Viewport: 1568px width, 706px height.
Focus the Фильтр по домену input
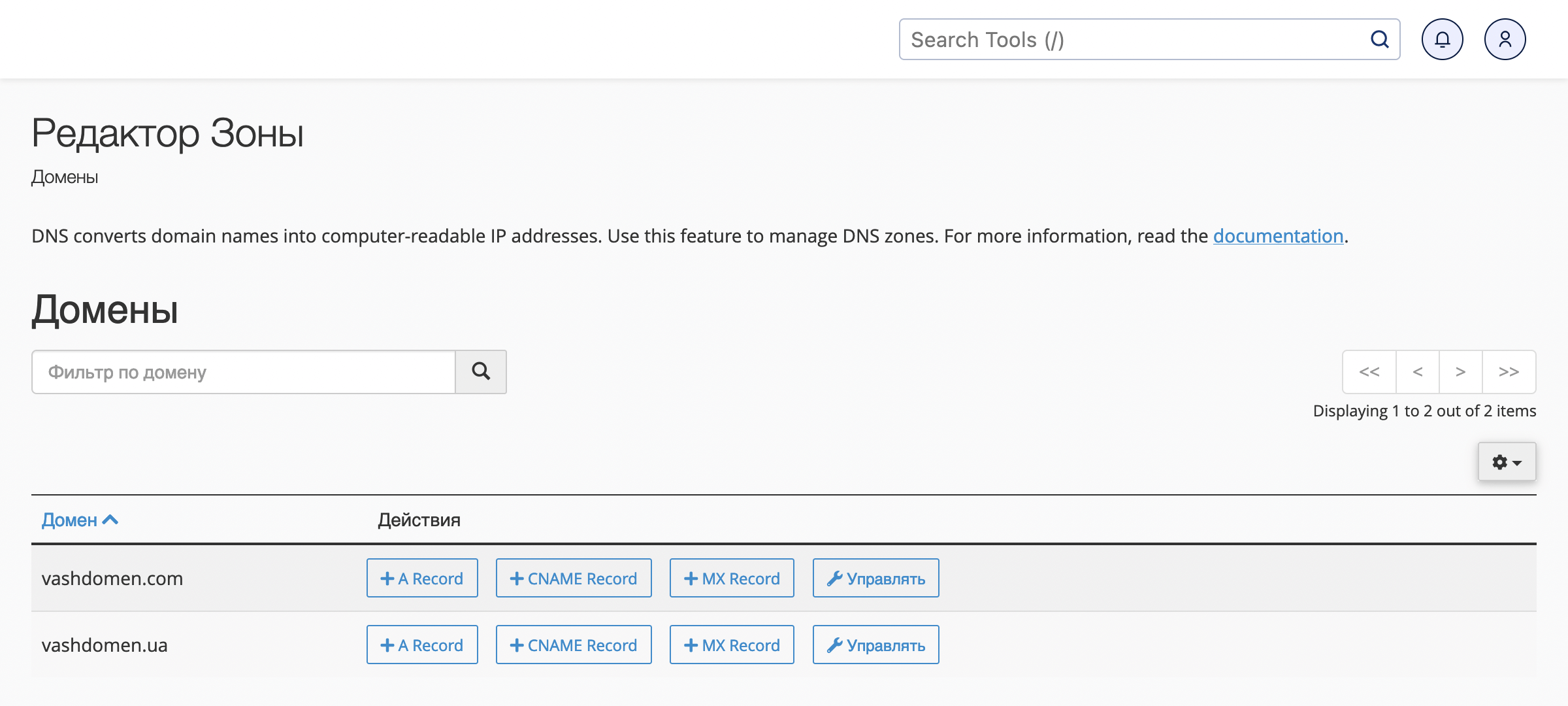(244, 371)
